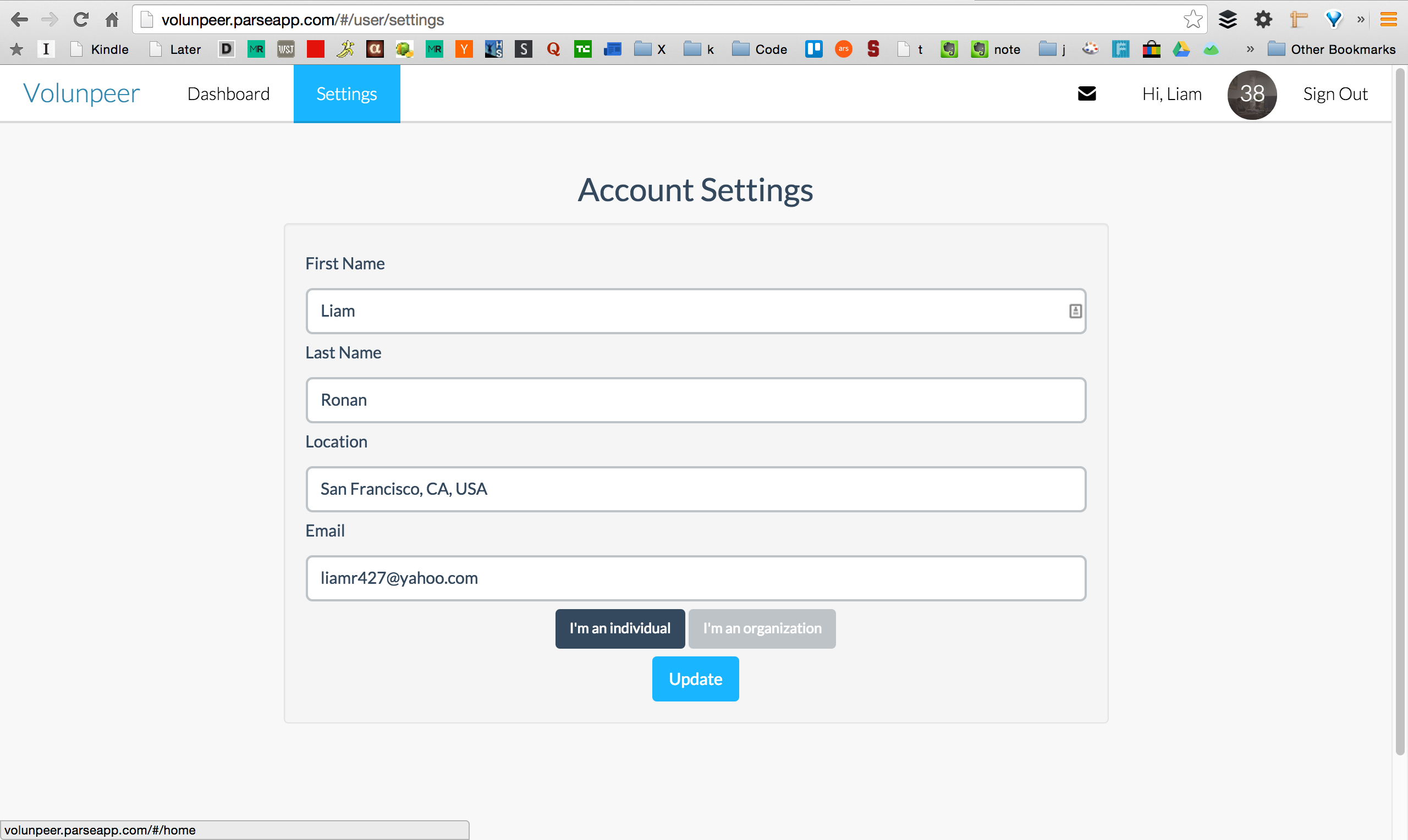Expand the Code bookmarks folder
Screen dimensions: 1408x840
click(760, 49)
